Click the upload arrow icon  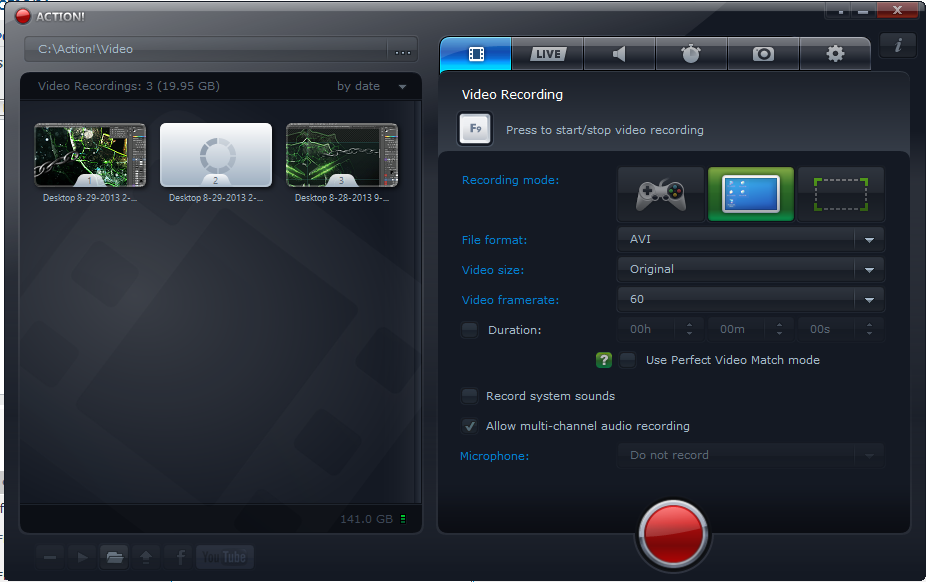pos(146,557)
